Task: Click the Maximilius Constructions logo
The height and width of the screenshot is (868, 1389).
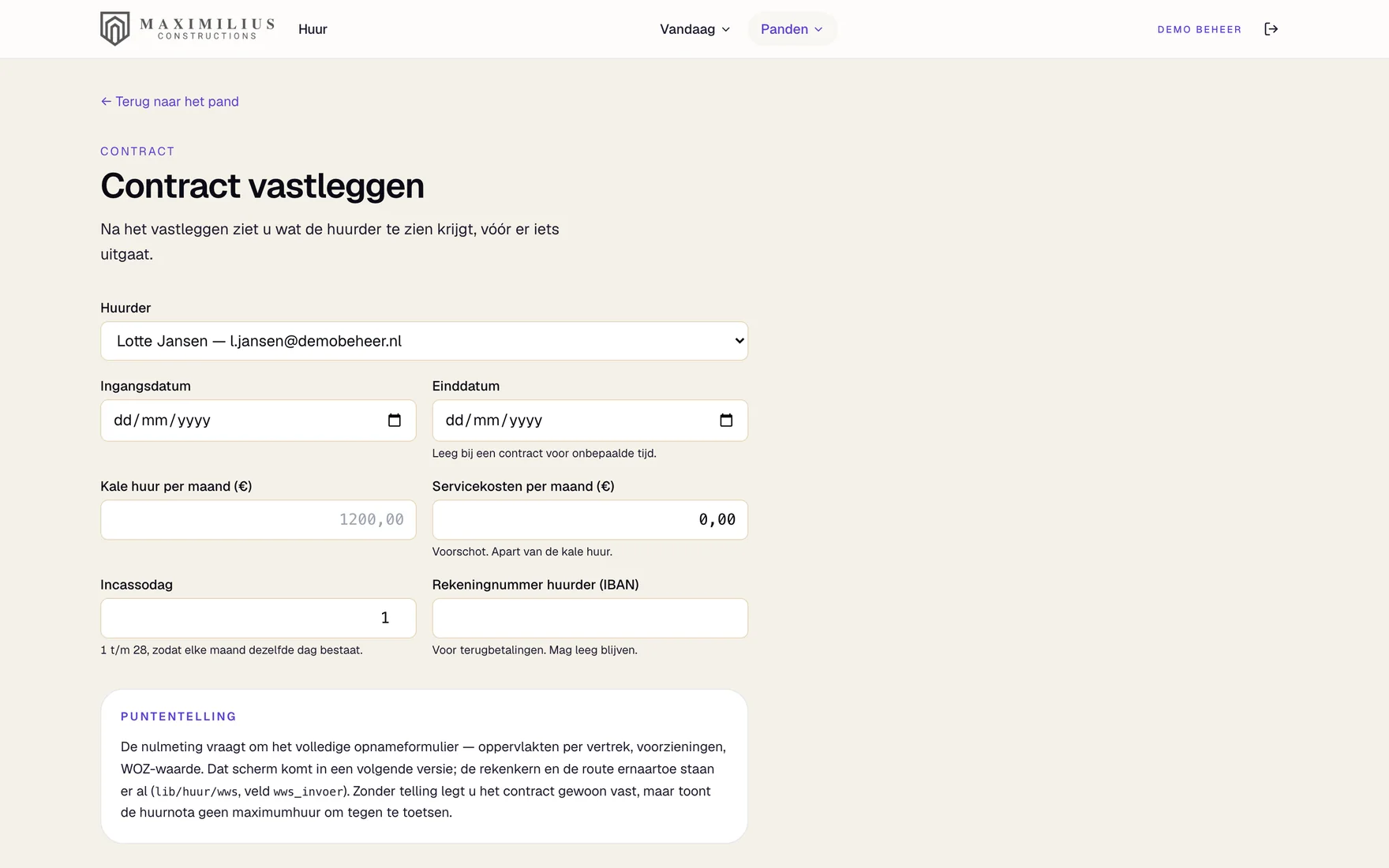Action: [x=188, y=29]
